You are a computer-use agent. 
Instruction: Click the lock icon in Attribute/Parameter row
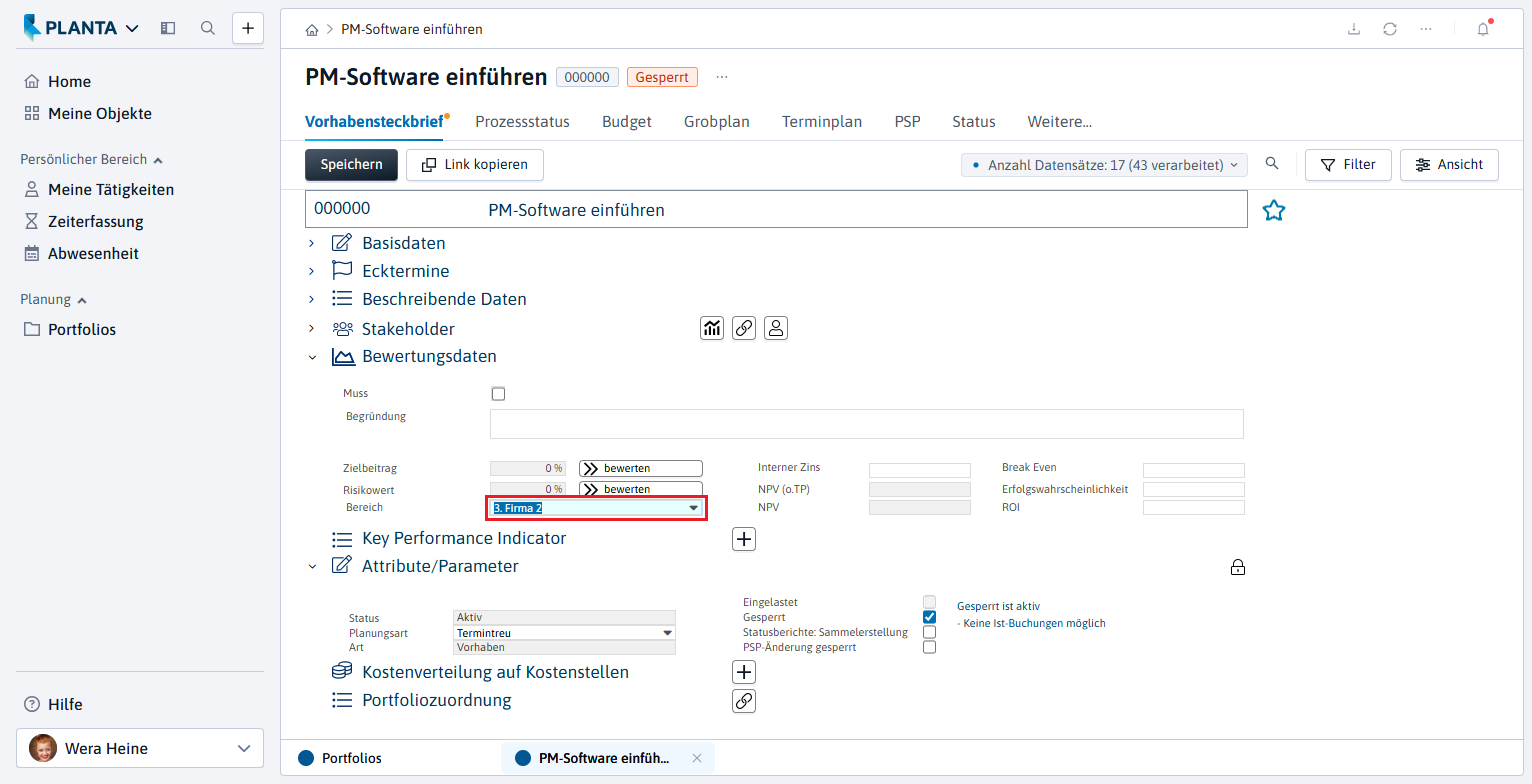(x=1237, y=568)
